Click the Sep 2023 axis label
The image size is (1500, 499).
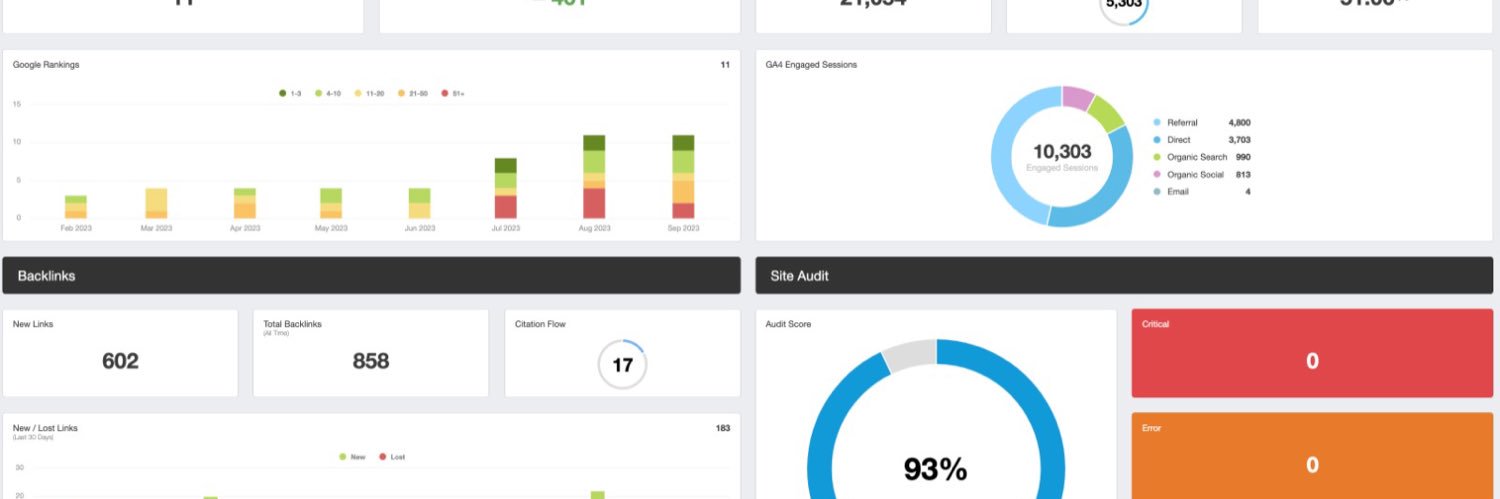pyautogui.click(x=683, y=228)
